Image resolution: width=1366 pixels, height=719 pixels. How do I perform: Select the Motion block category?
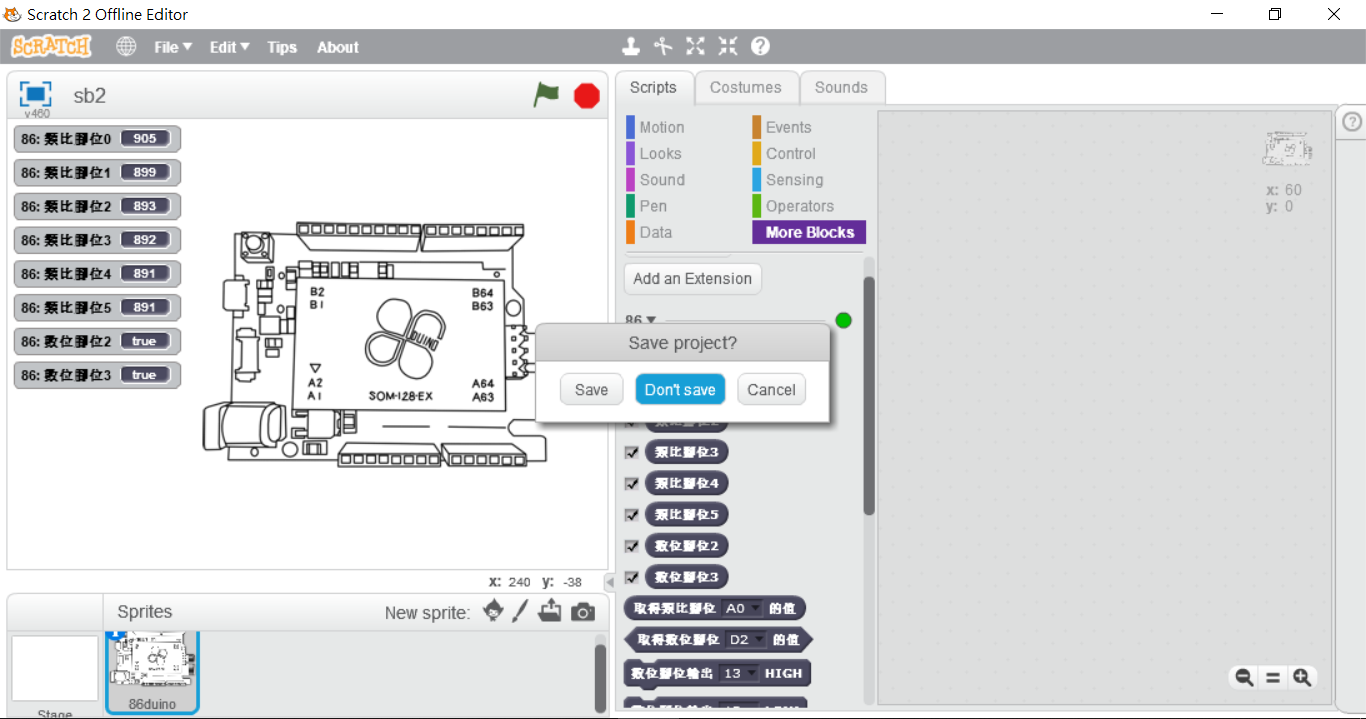pyautogui.click(x=662, y=127)
